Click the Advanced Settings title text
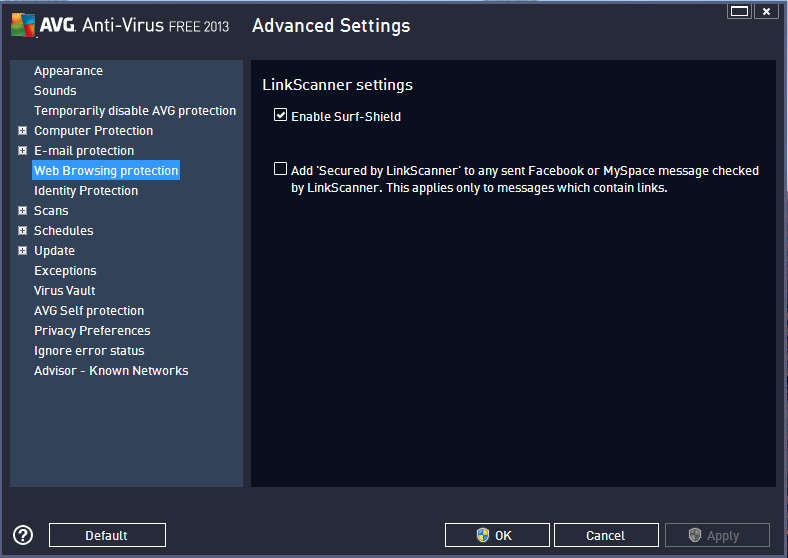The width and height of the screenshot is (788, 558). tap(331, 25)
